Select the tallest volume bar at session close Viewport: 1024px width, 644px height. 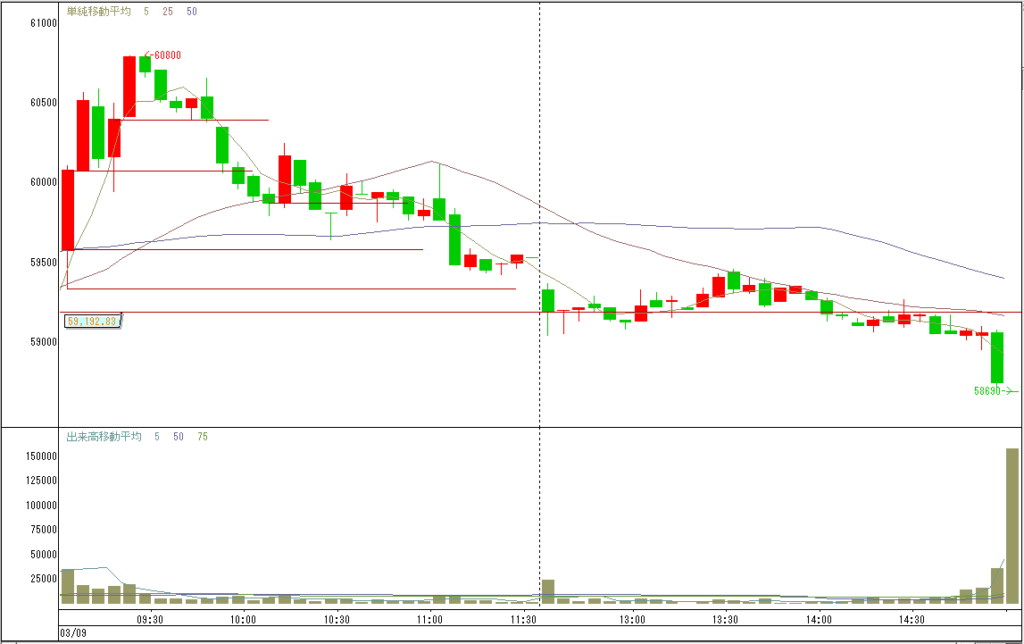coord(1012,526)
